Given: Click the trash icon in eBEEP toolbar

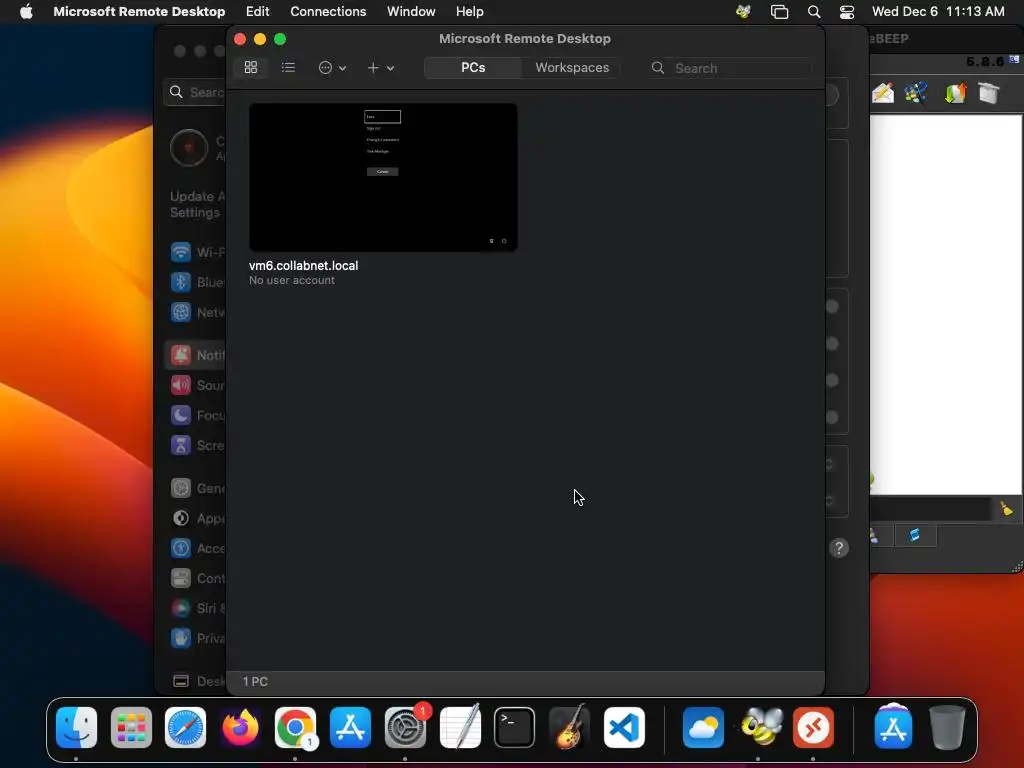Looking at the screenshot, I should pos(989,93).
